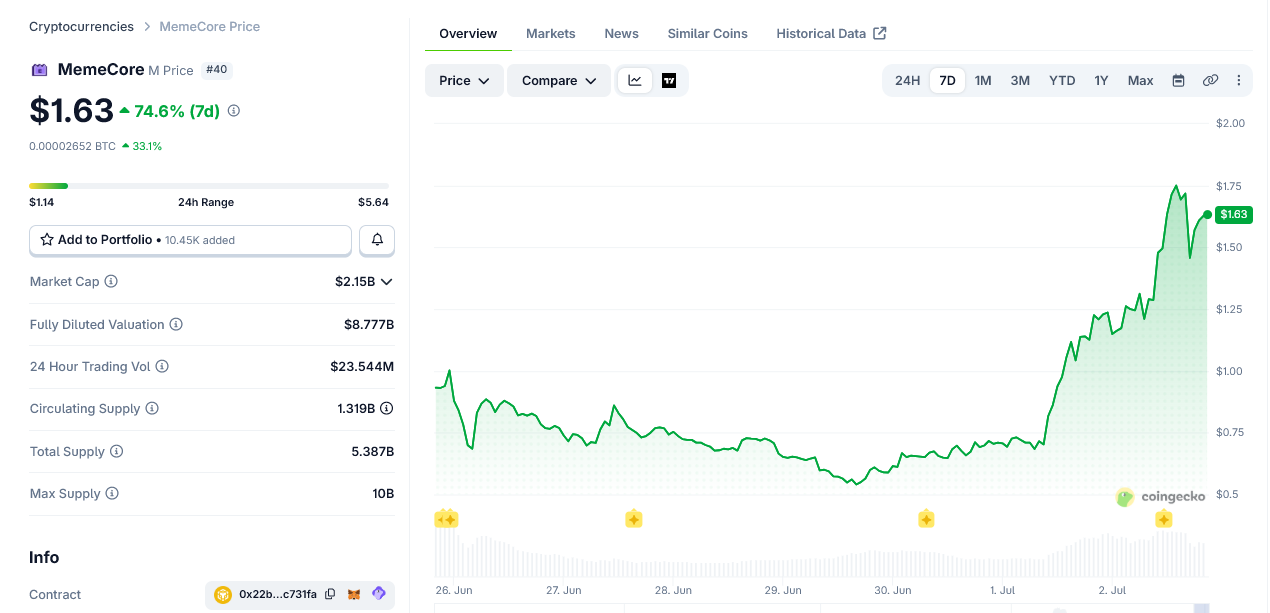Click the BNB chain icon in contract

223,594
